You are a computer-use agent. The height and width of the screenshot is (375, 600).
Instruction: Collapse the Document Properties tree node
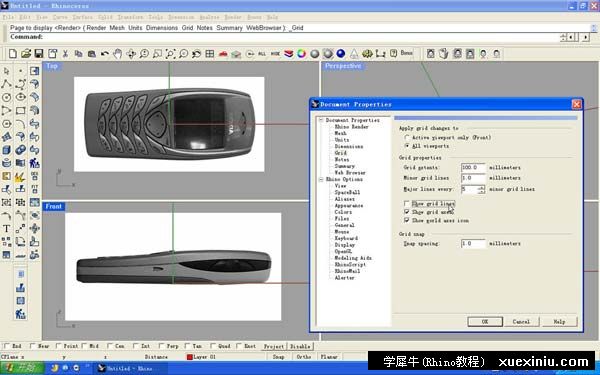pos(321,120)
